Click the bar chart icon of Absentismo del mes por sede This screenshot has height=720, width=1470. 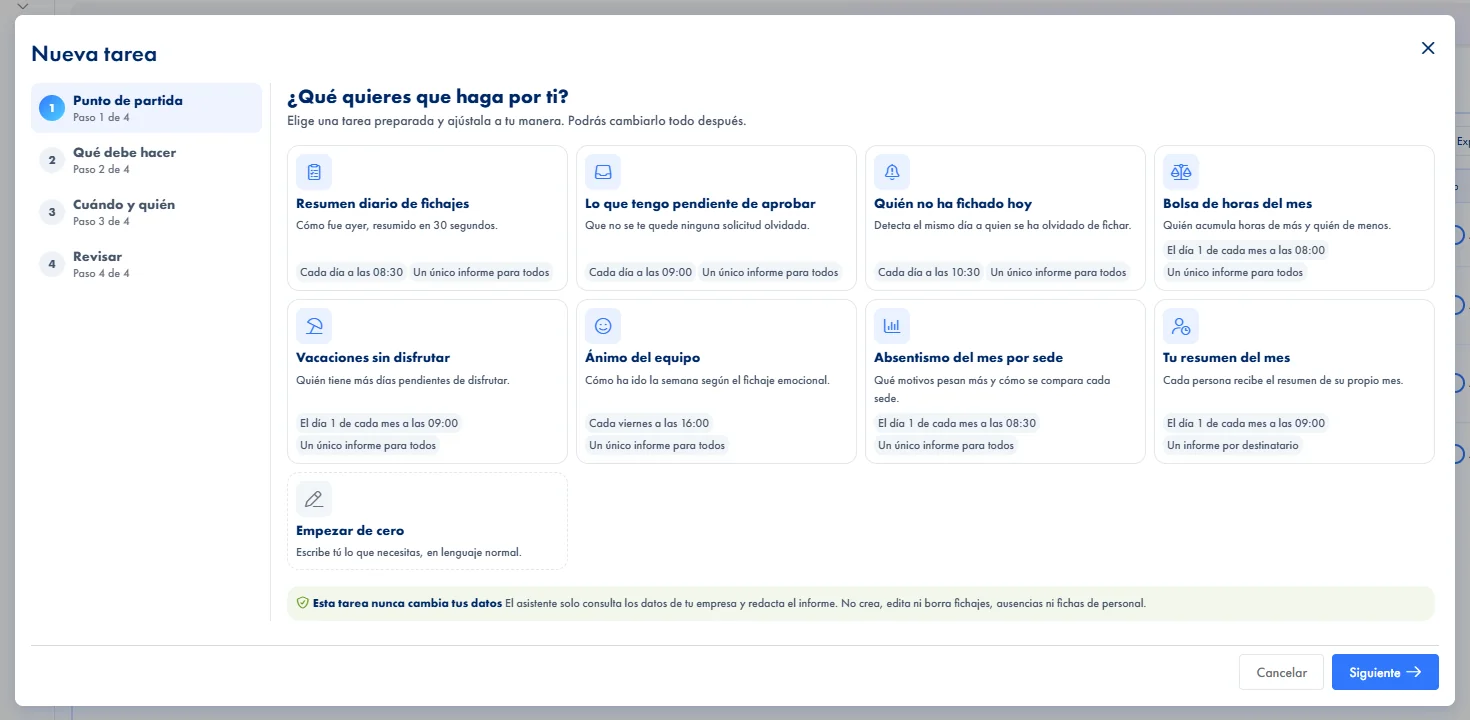coord(892,326)
